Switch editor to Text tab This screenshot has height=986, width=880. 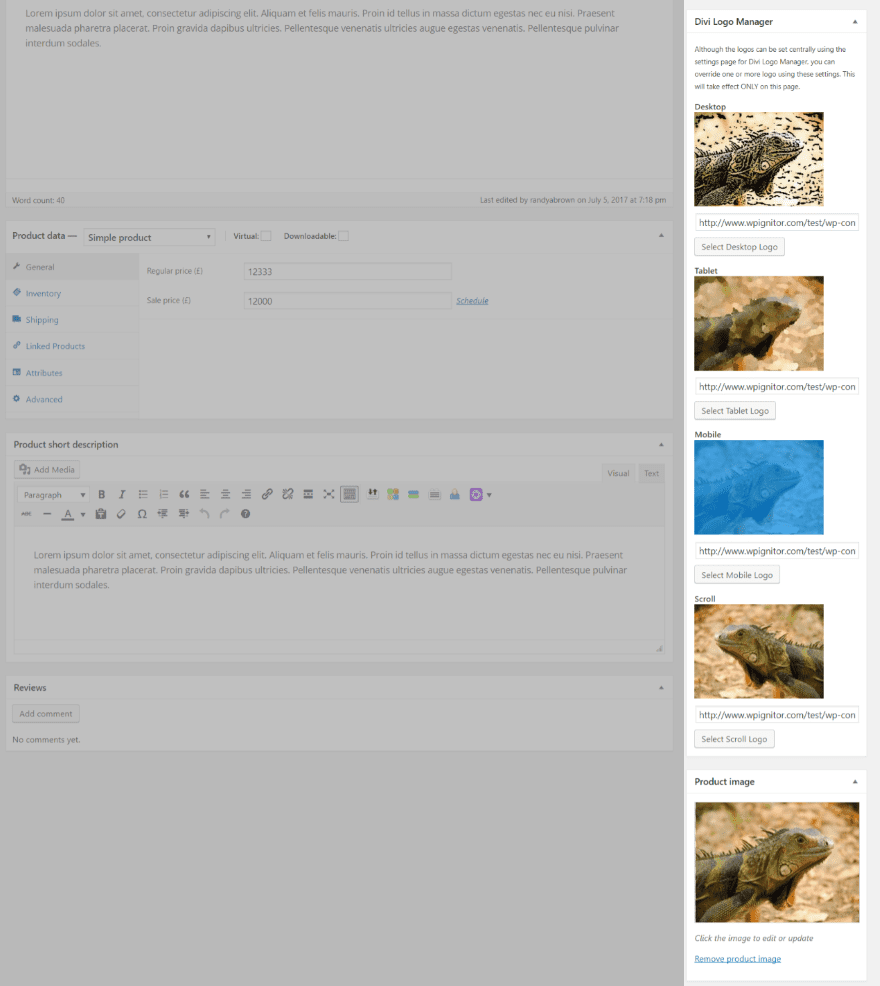(651, 473)
